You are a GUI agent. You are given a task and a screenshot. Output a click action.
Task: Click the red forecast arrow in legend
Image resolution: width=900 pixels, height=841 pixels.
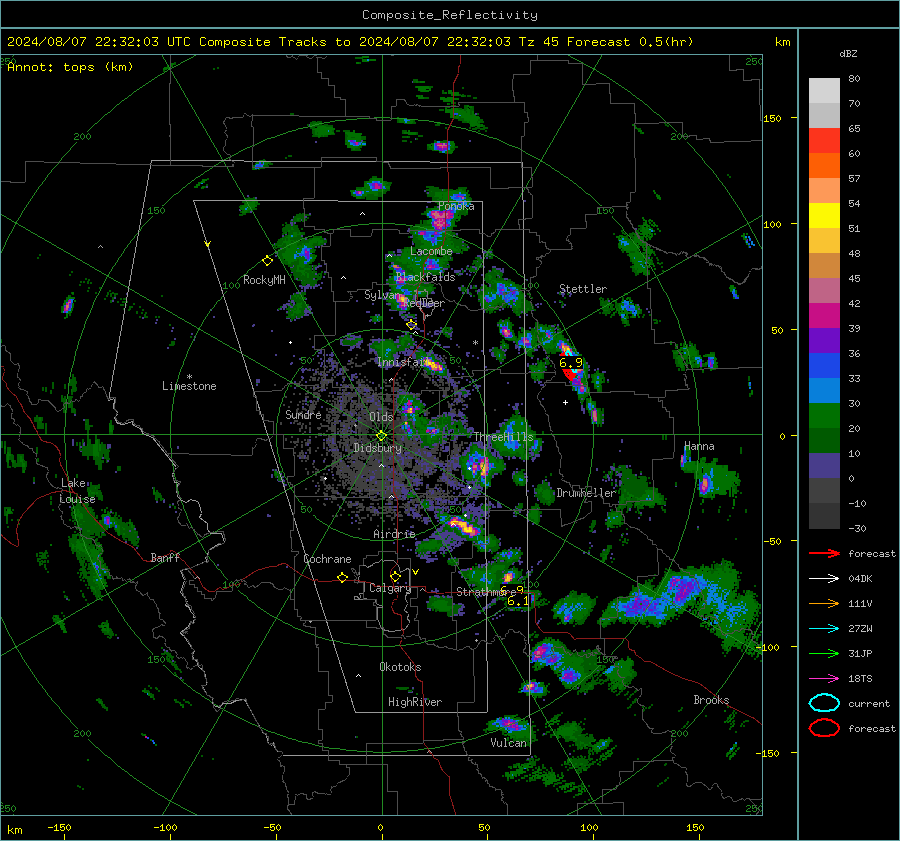pos(824,553)
